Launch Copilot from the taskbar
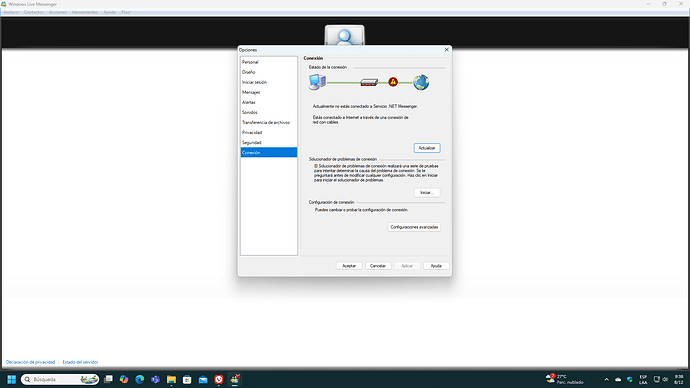The height and width of the screenshot is (388, 690). pyautogui.click(x=124, y=379)
